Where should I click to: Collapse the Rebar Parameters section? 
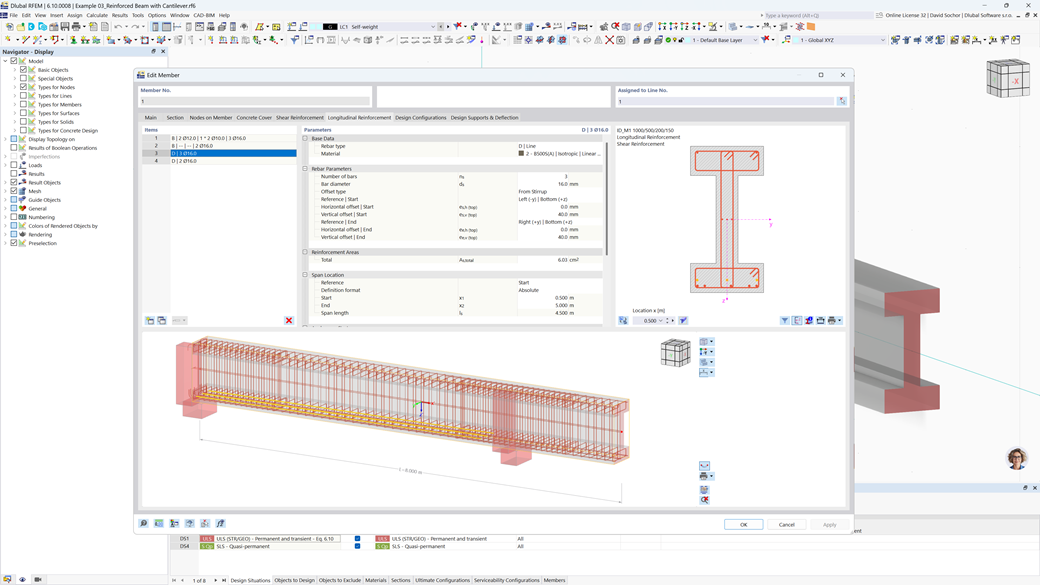click(x=305, y=168)
